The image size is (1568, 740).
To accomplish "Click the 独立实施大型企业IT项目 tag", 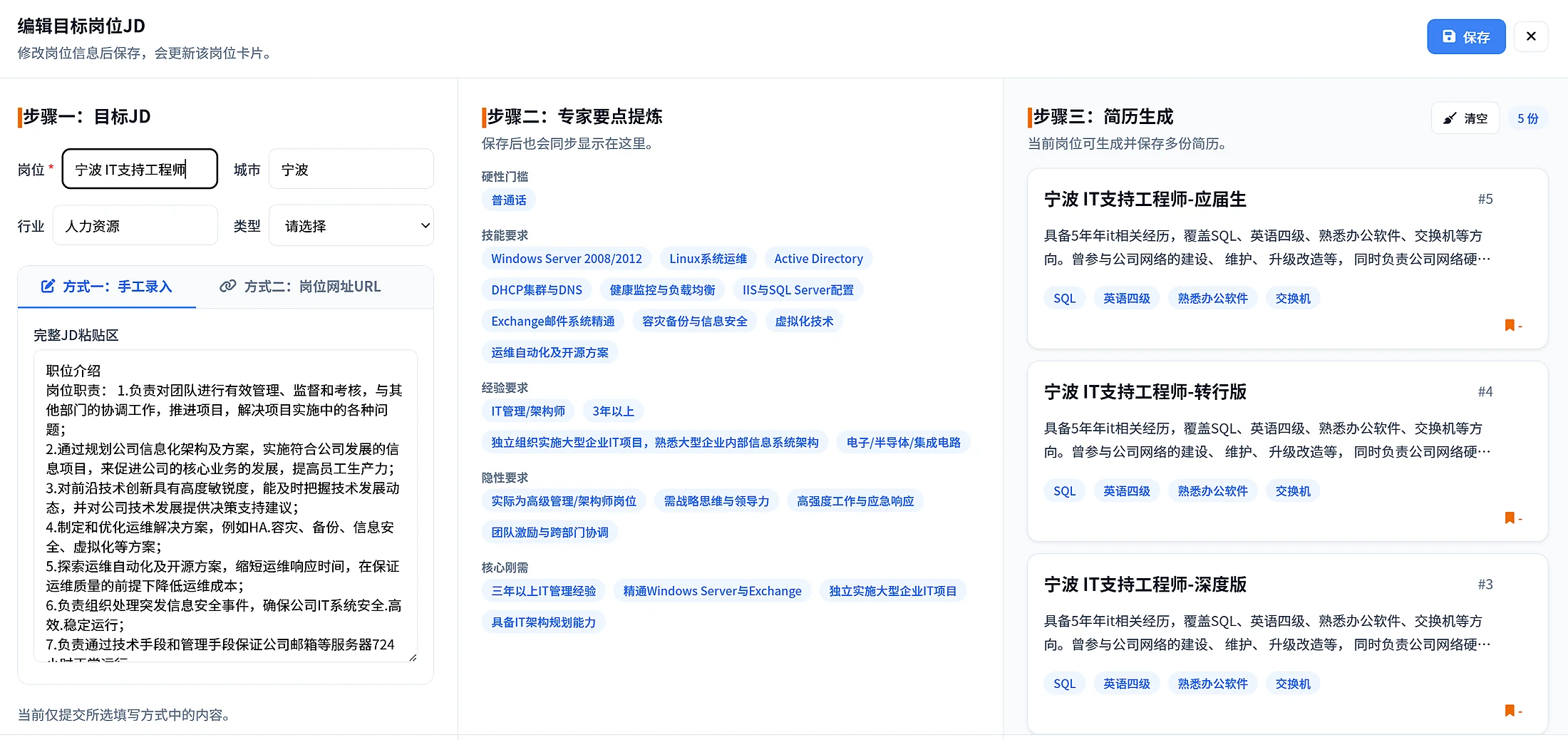I will [892, 590].
